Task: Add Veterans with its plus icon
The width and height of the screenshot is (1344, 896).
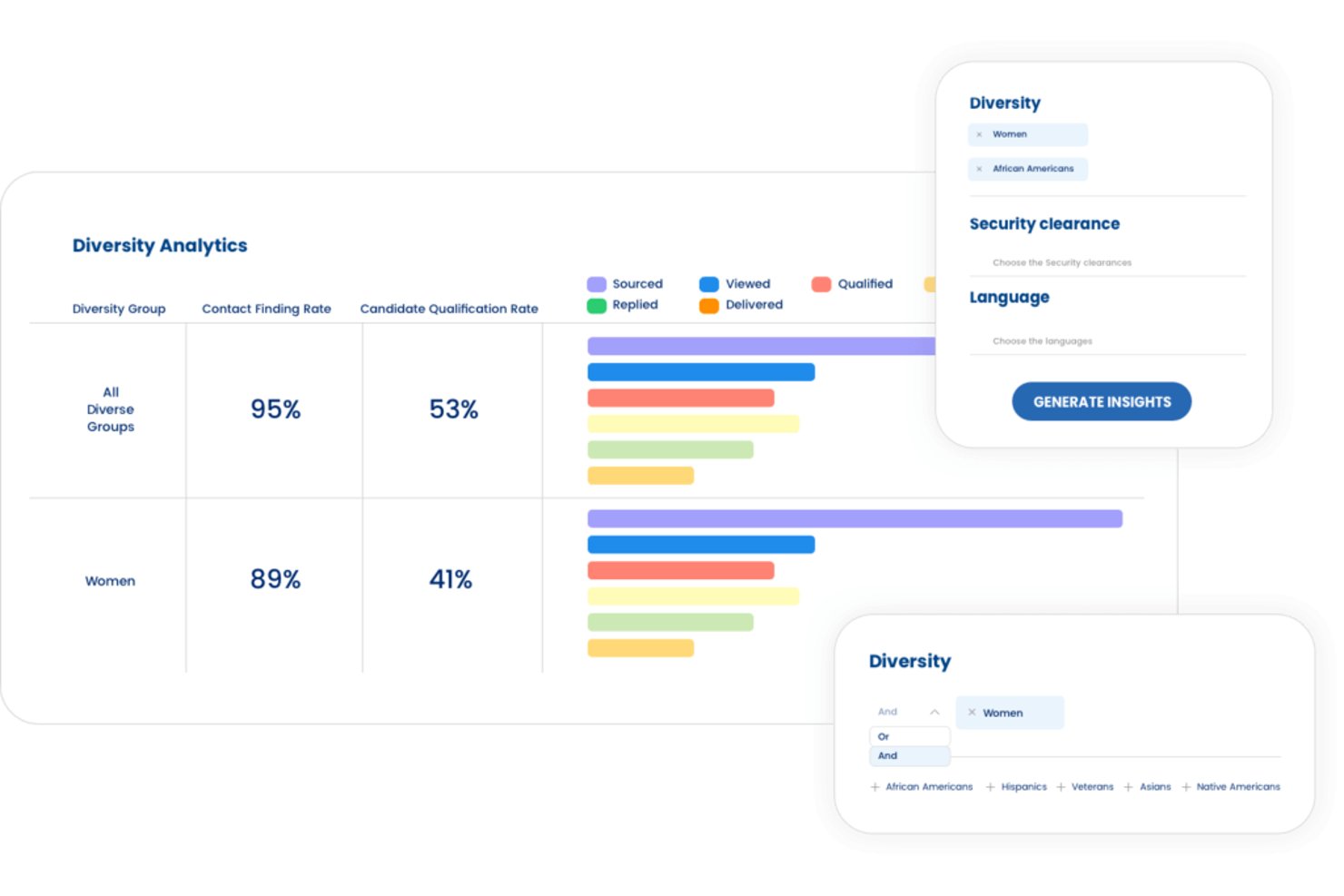Action: point(1061,787)
